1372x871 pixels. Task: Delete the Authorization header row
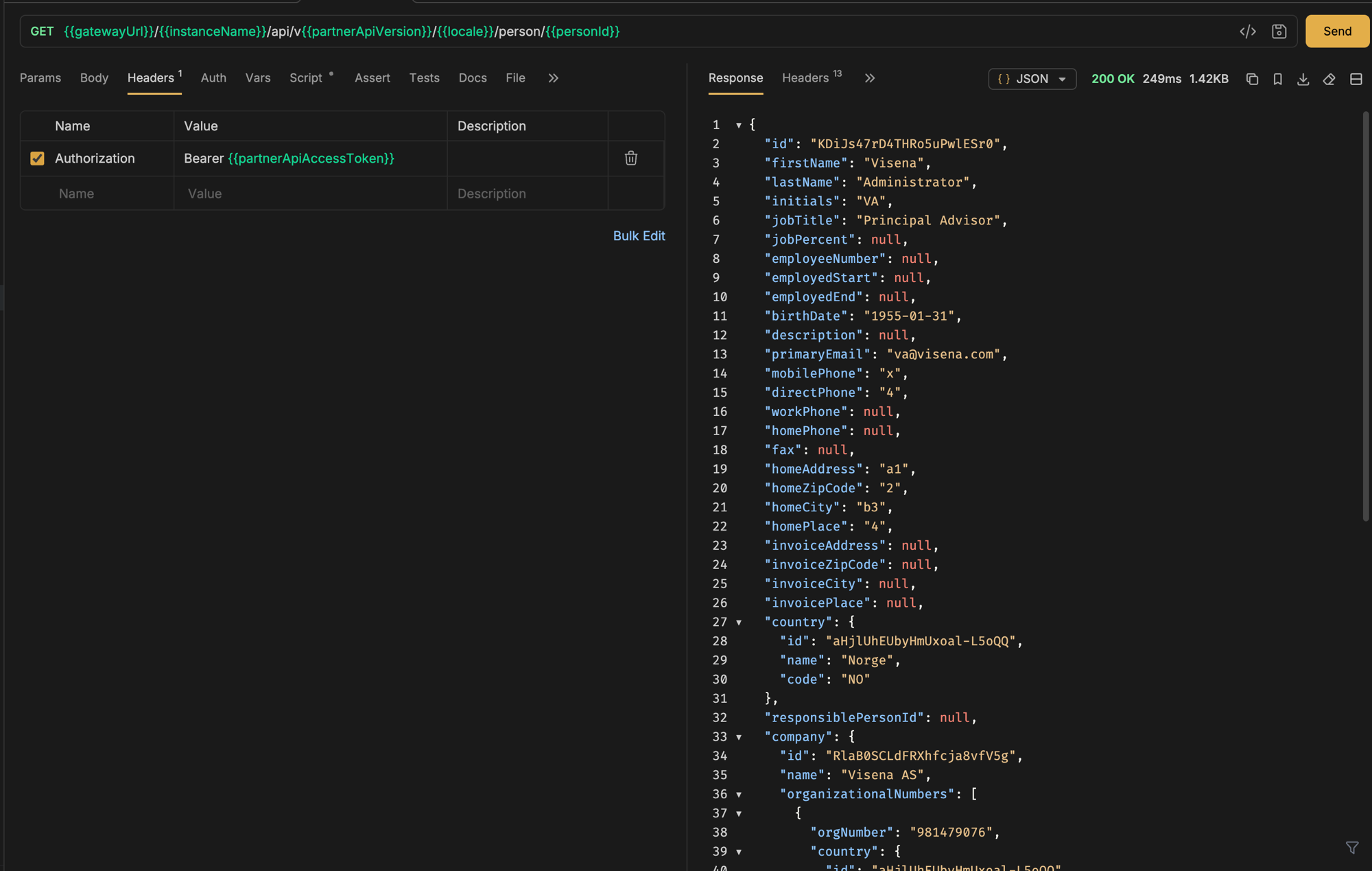[631, 159]
